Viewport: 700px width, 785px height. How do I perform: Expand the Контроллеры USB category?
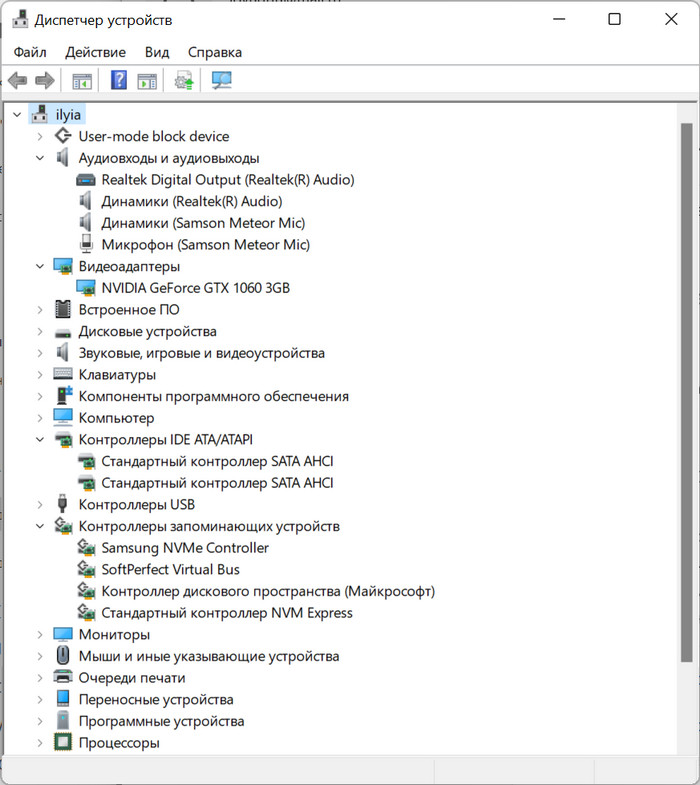point(40,505)
